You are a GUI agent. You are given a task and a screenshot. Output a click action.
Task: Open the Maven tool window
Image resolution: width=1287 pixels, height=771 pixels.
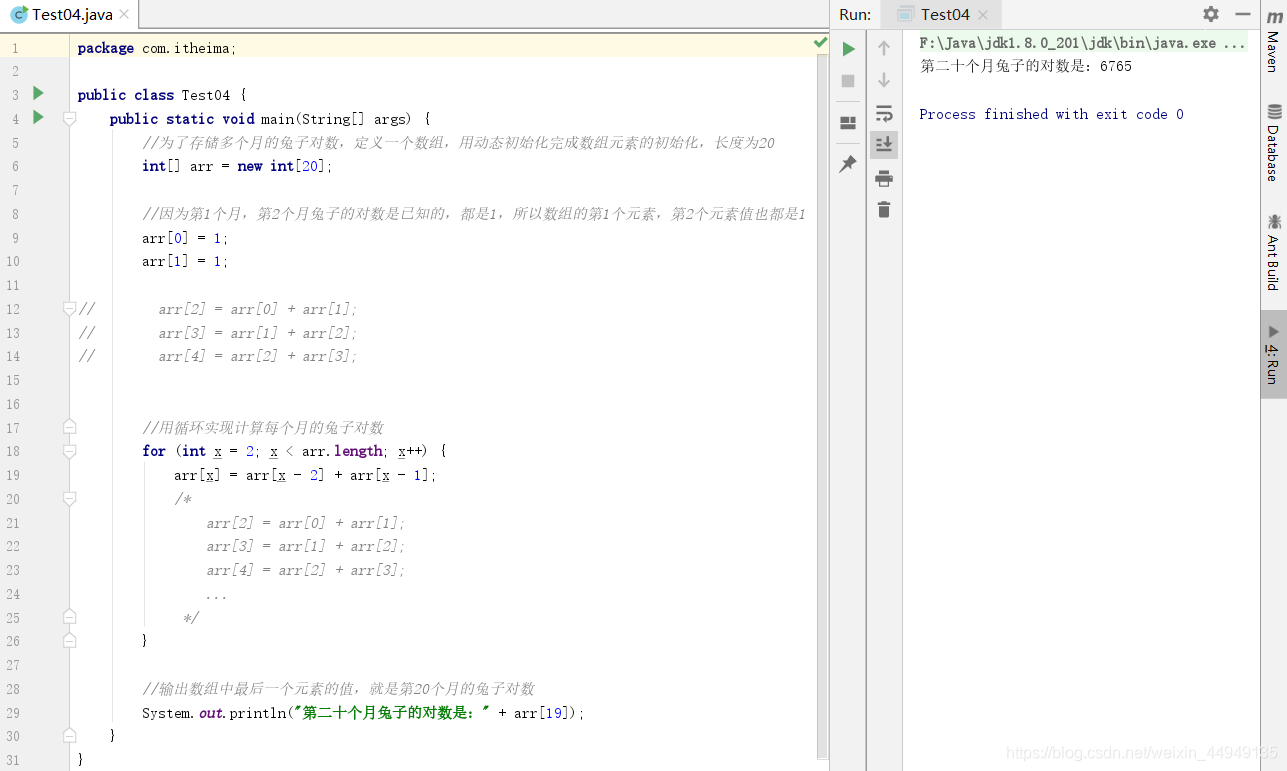(1272, 37)
